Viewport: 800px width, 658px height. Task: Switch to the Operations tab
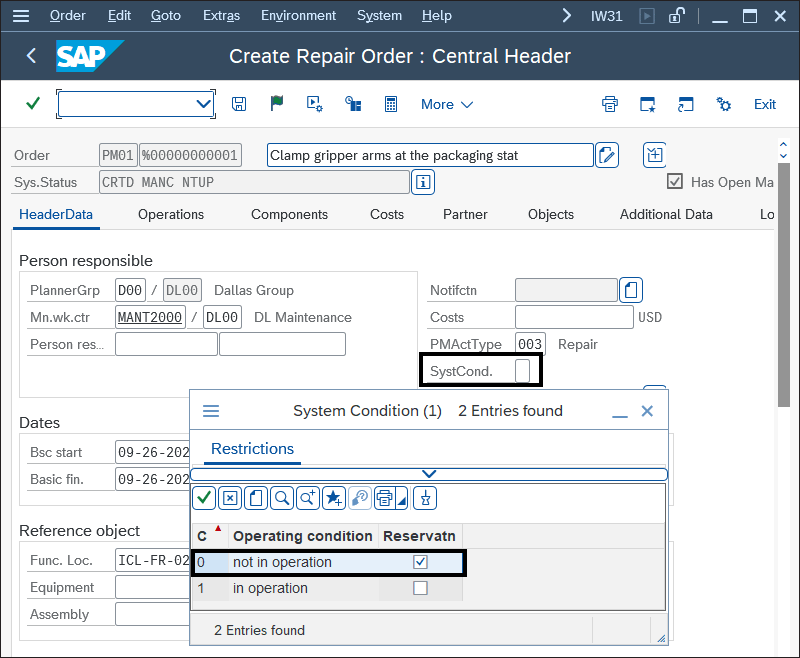[x=171, y=214]
